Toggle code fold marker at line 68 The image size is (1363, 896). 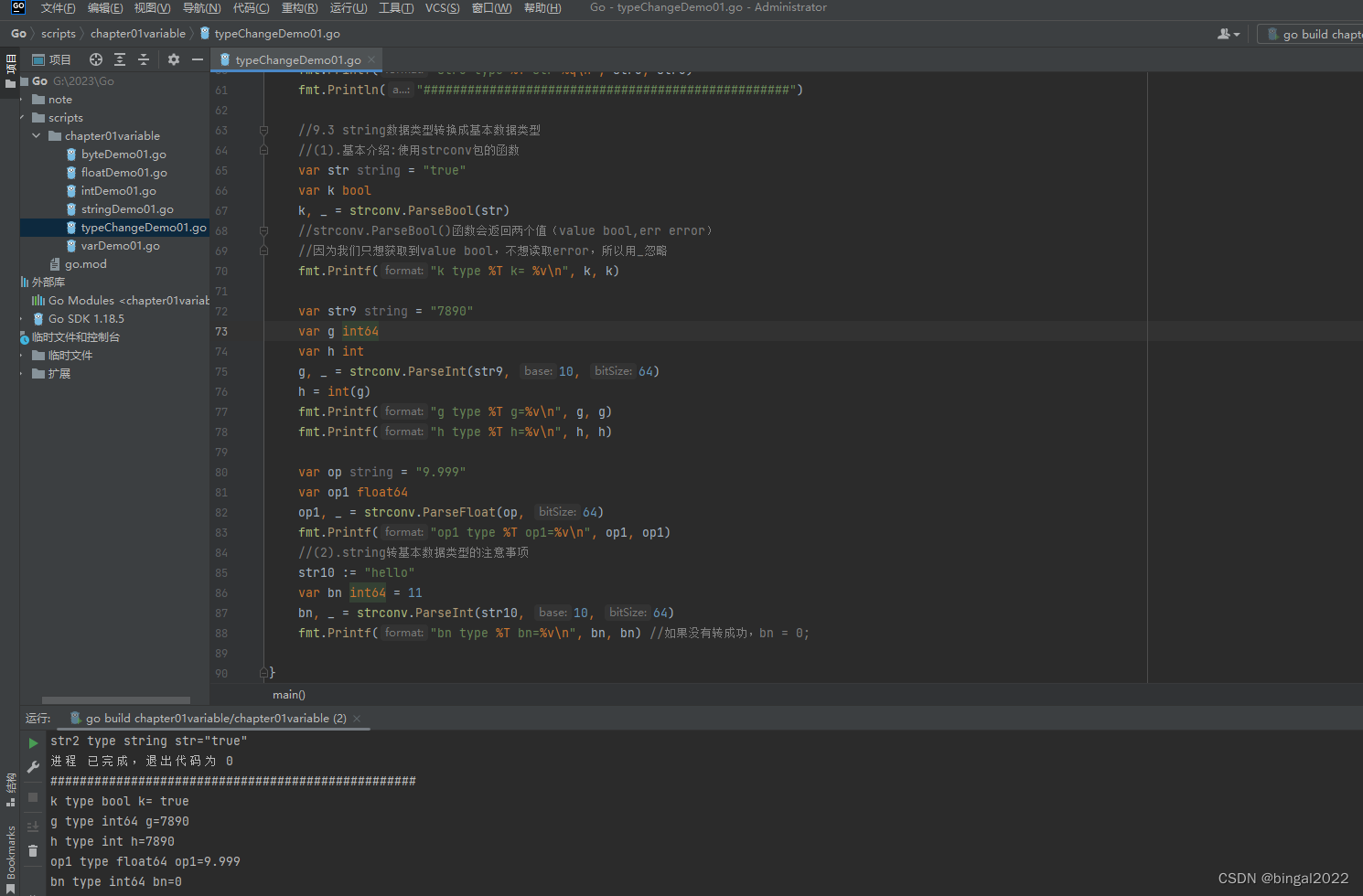(x=263, y=231)
